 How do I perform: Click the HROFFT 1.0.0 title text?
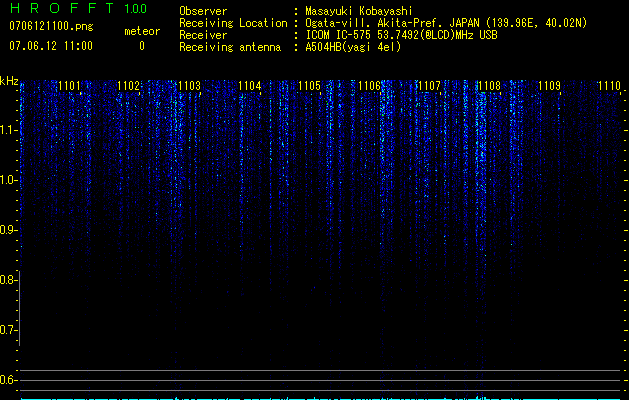(78, 8)
